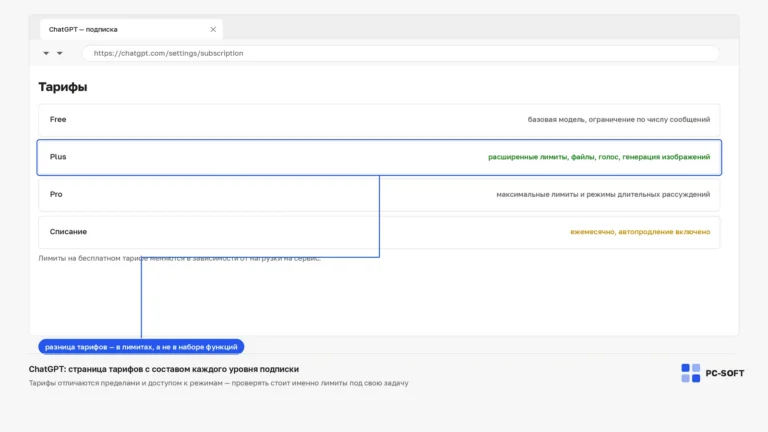
Task: Click text 'расширенные лимиты, файлы, голос, генерация изображений'
Action: (x=599, y=157)
